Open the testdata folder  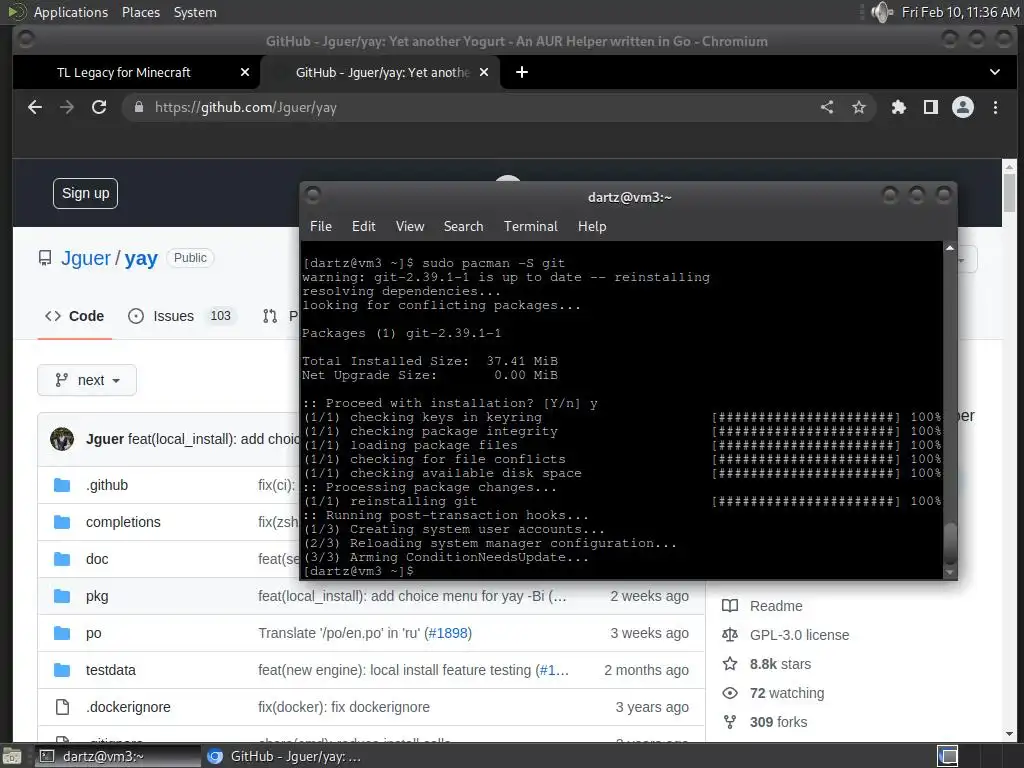[x=110, y=670]
